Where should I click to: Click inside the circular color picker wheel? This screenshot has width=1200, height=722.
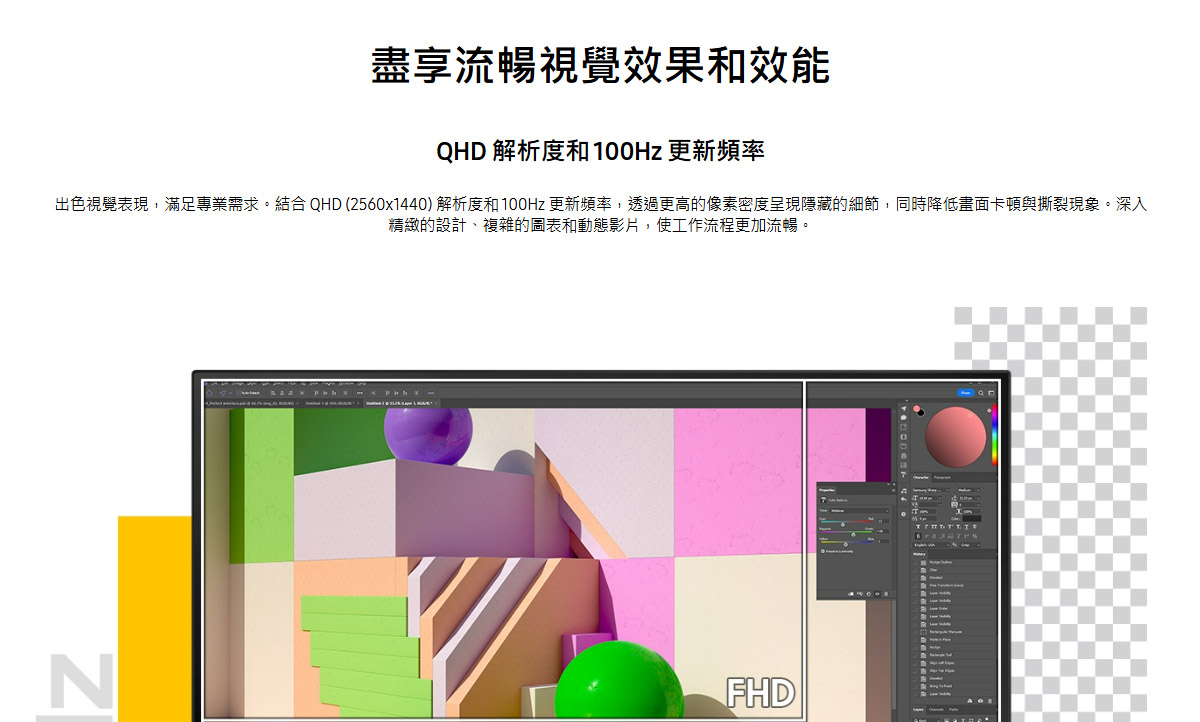pos(955,436)
